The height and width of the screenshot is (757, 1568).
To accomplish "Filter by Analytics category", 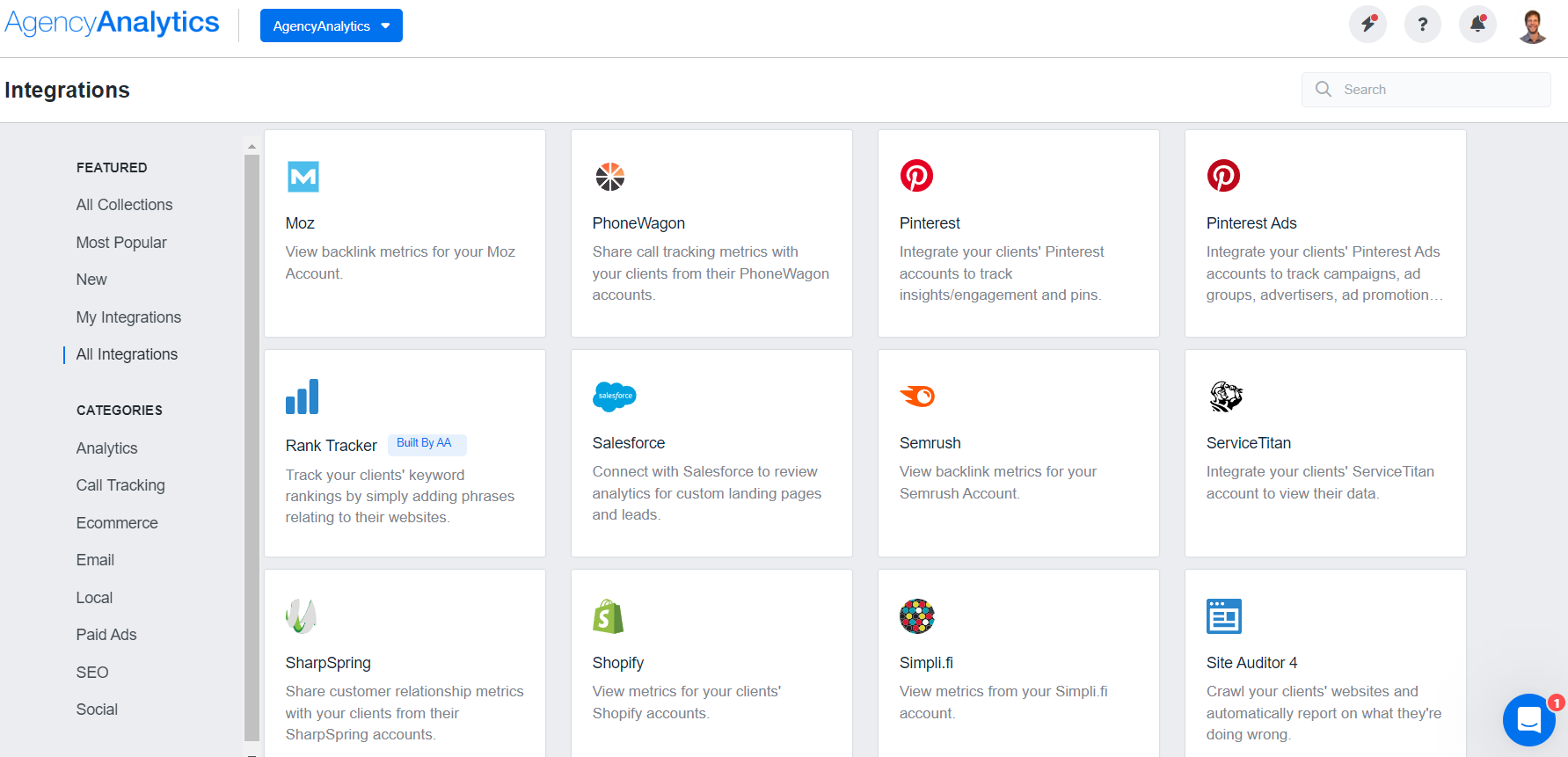I will tap(106, 448).
